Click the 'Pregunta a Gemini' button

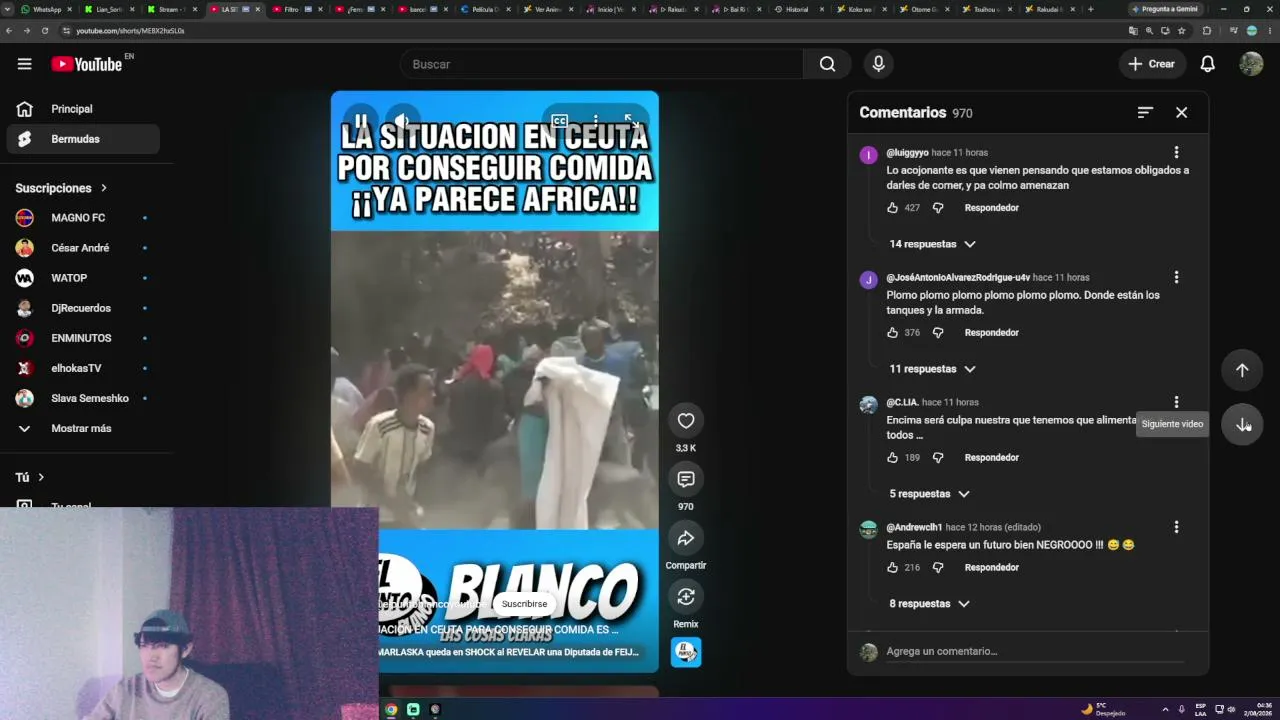tap(1166, 9)
